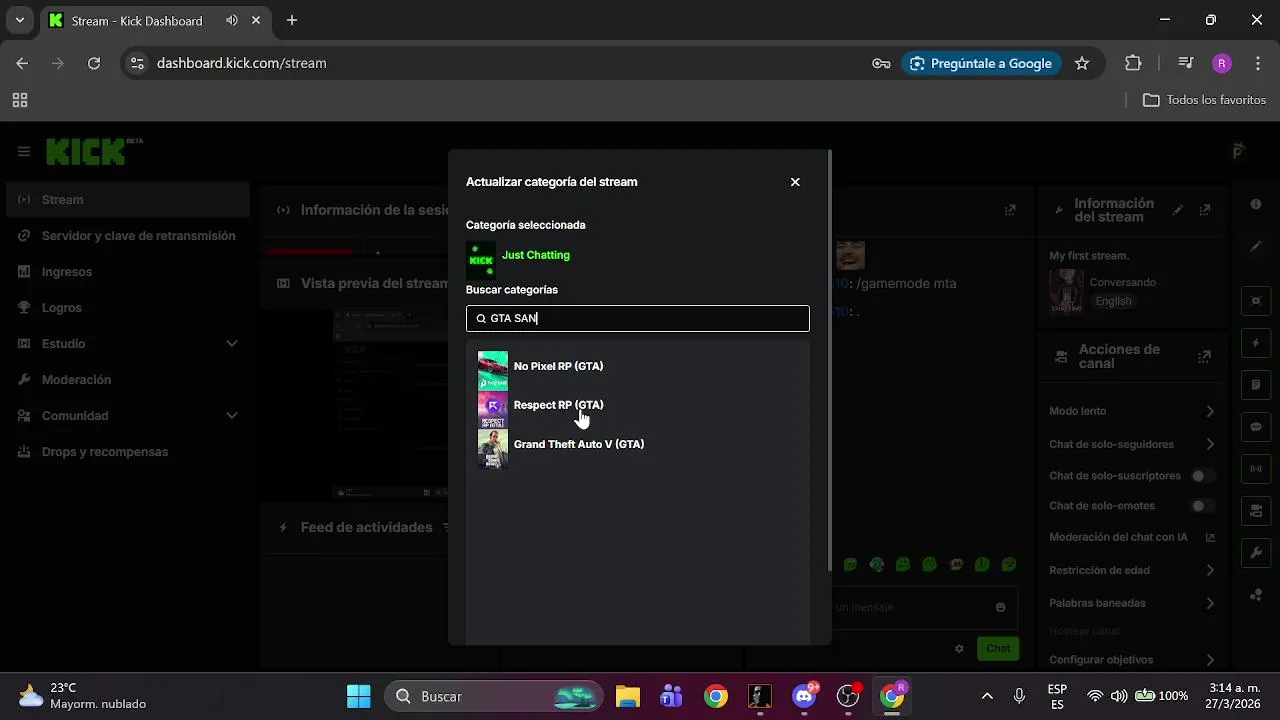Viewport: 1280px width, 720px height.
Task: Open Moderación in the sidebar
Action: coord(127,380)
